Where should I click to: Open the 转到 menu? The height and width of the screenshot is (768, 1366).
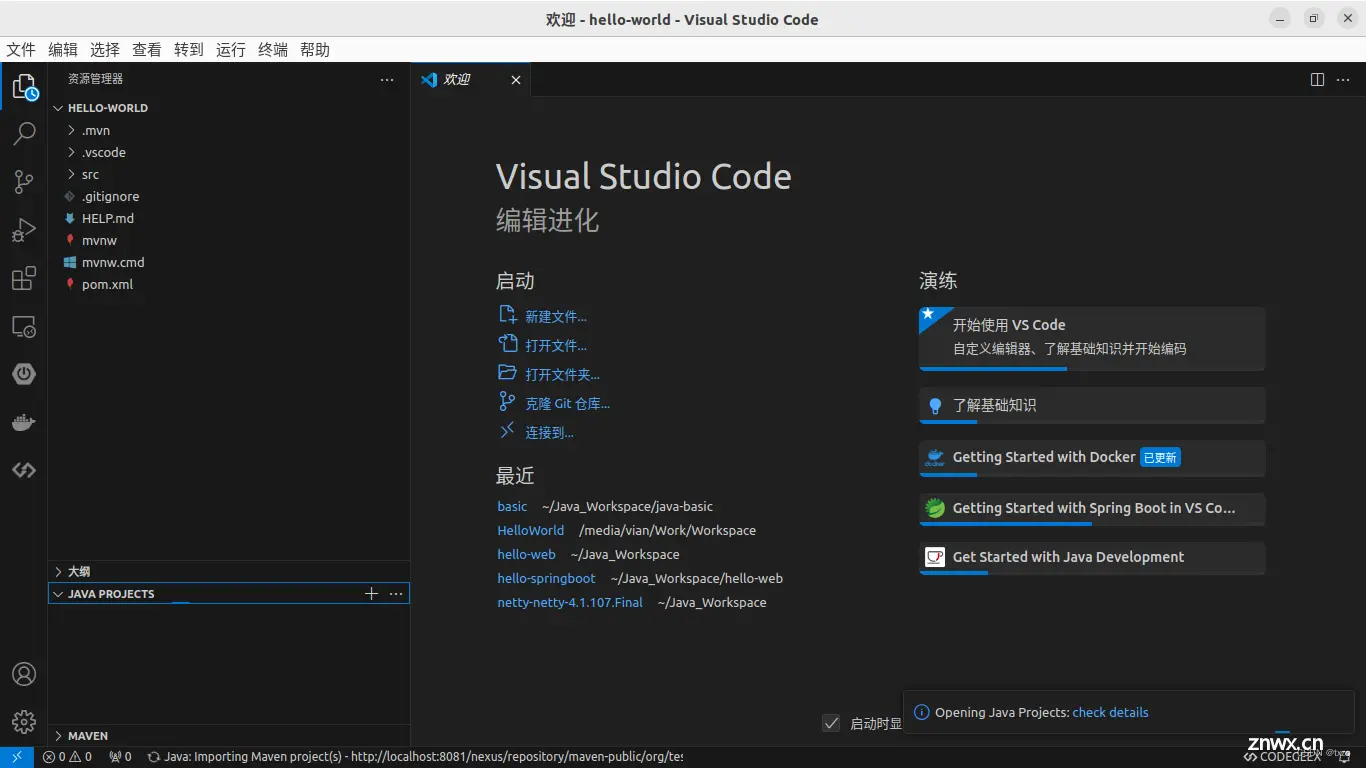(x=189, y=50)
